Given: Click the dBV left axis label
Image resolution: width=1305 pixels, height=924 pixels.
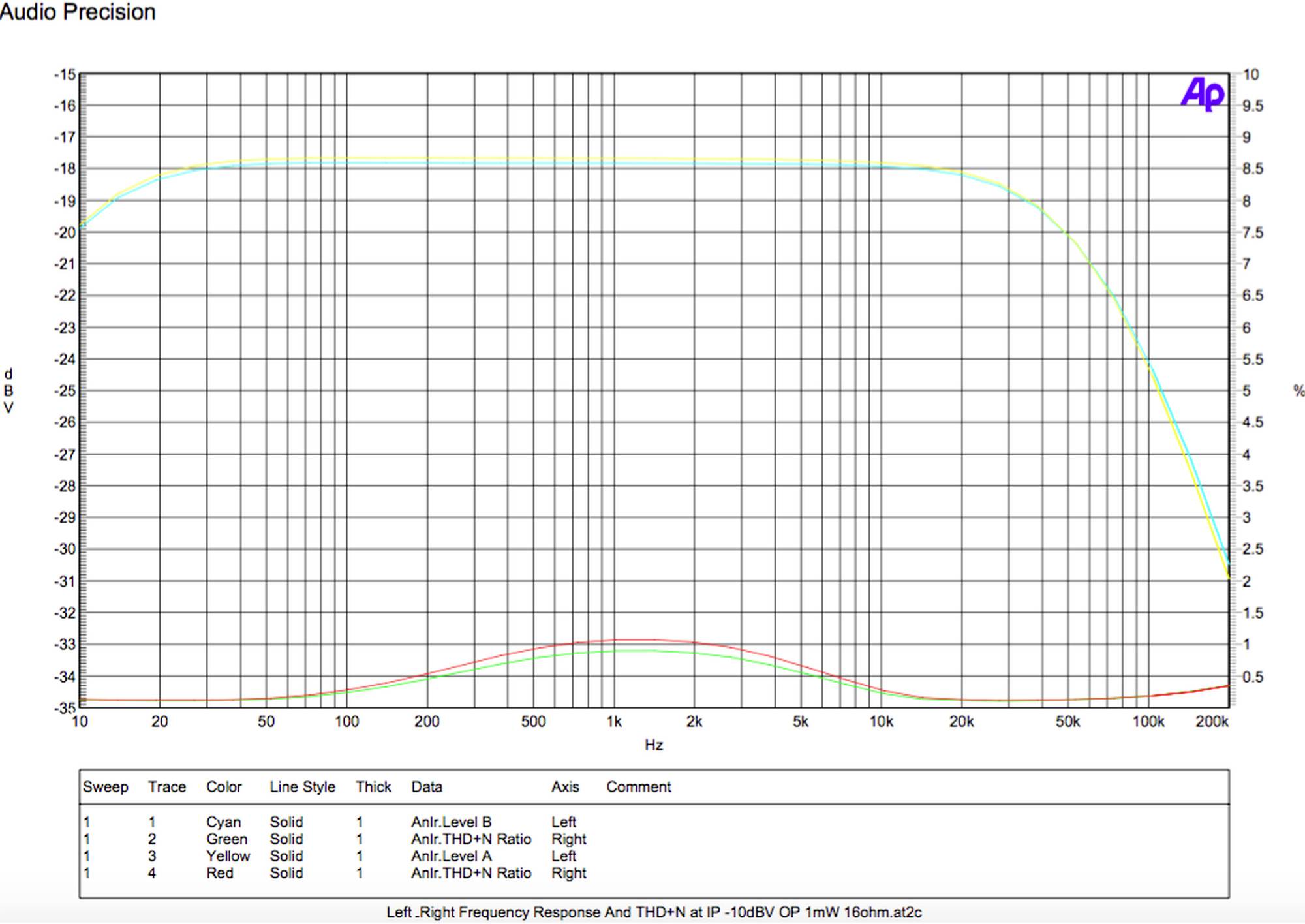Looking at the screenshot, I should [x=8, y=391].
